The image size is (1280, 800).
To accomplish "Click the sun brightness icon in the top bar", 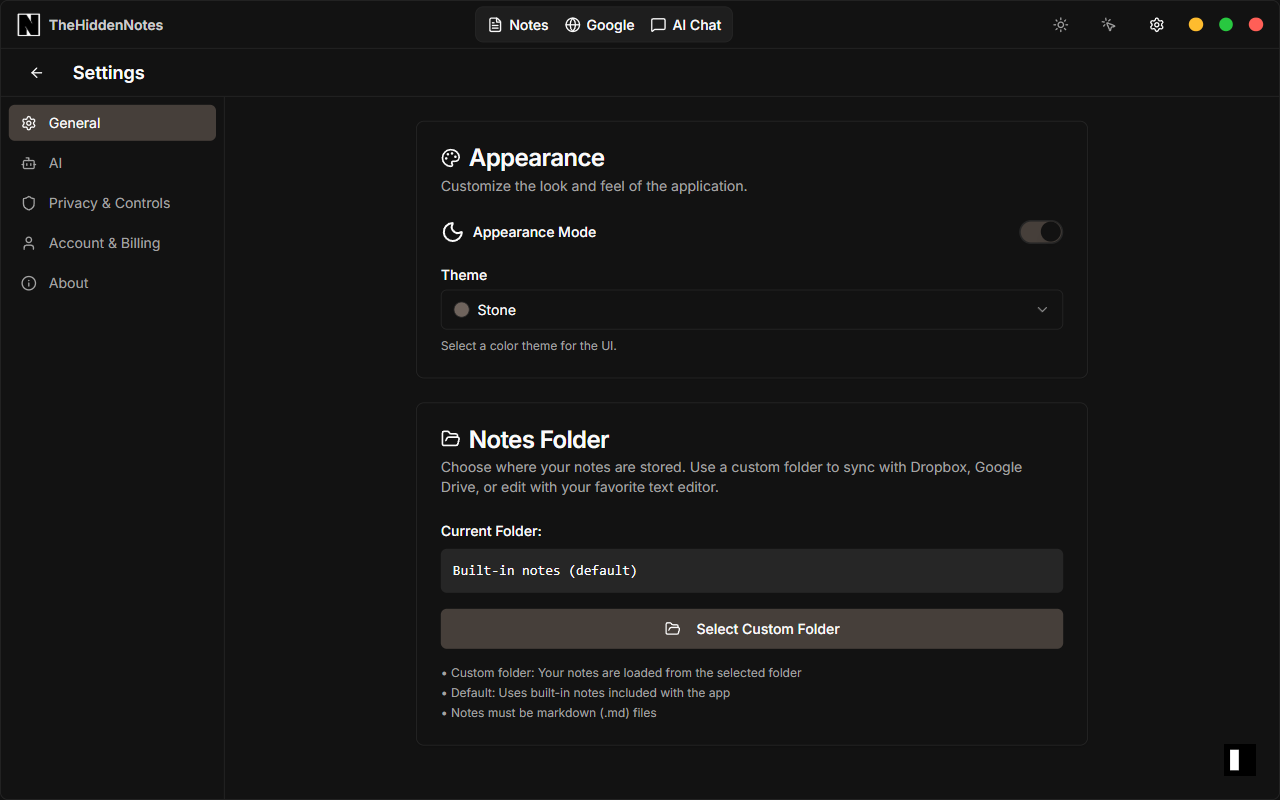I will point(1060,24).
